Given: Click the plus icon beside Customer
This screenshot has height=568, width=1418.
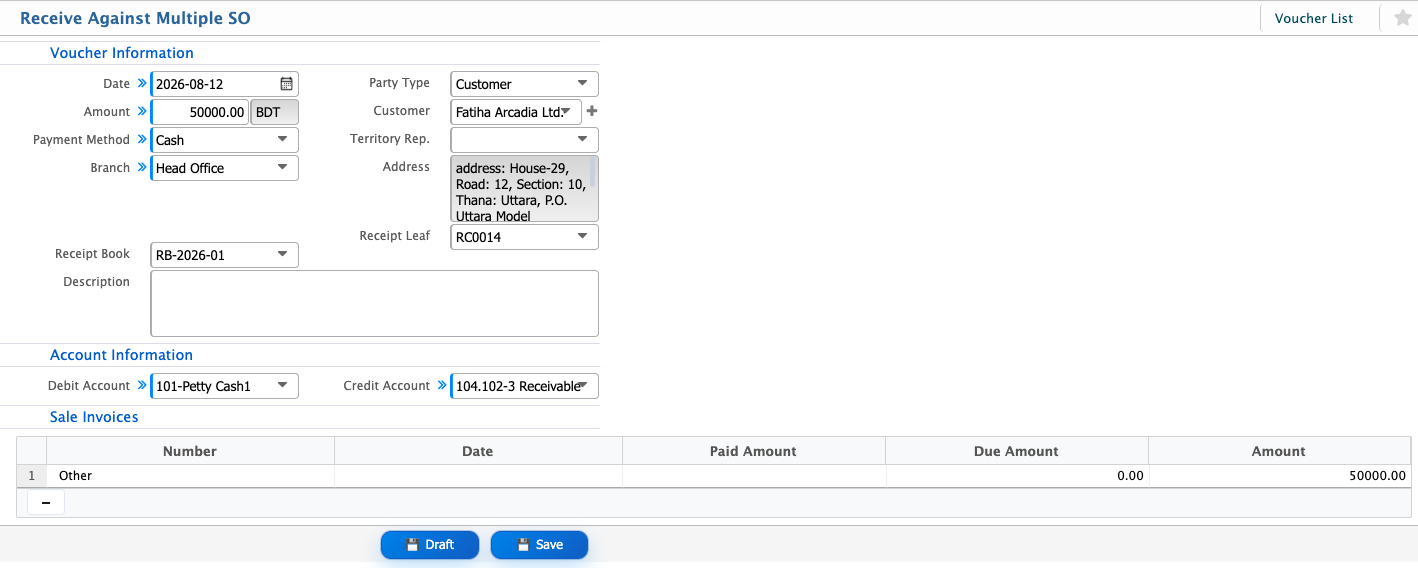Looking at the screenshot, I should pyautogui.click(x=592, y=111).
